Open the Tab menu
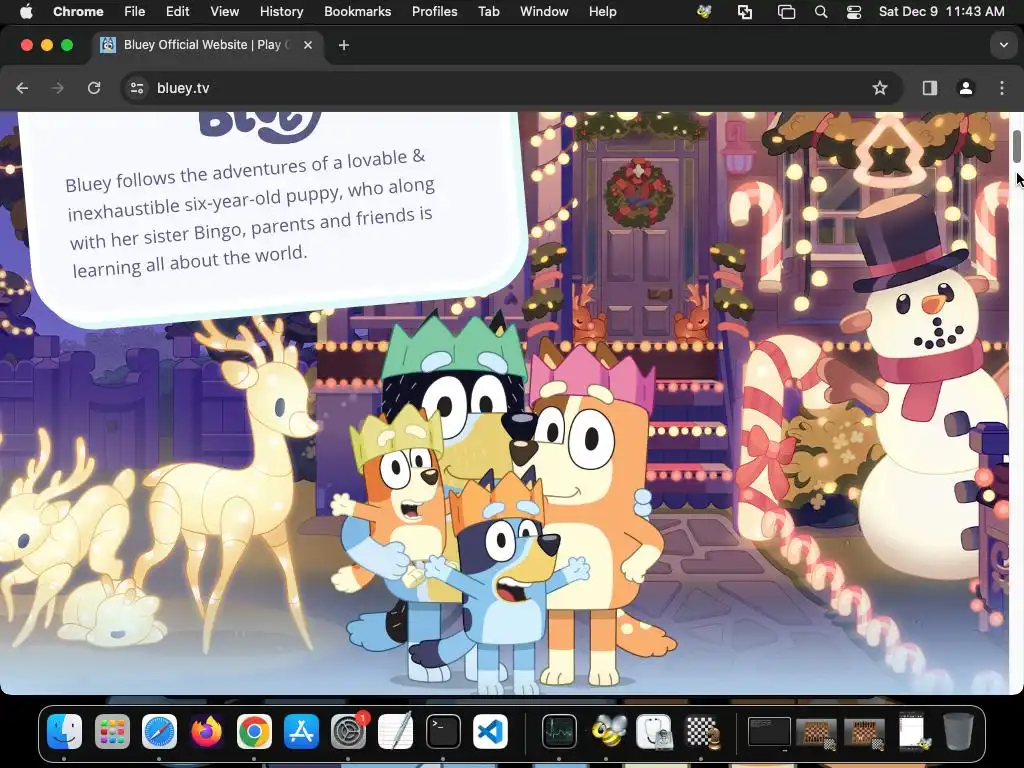Image resolution: width=1024 pixels, height=768 pixels. [x=488, y=12]
